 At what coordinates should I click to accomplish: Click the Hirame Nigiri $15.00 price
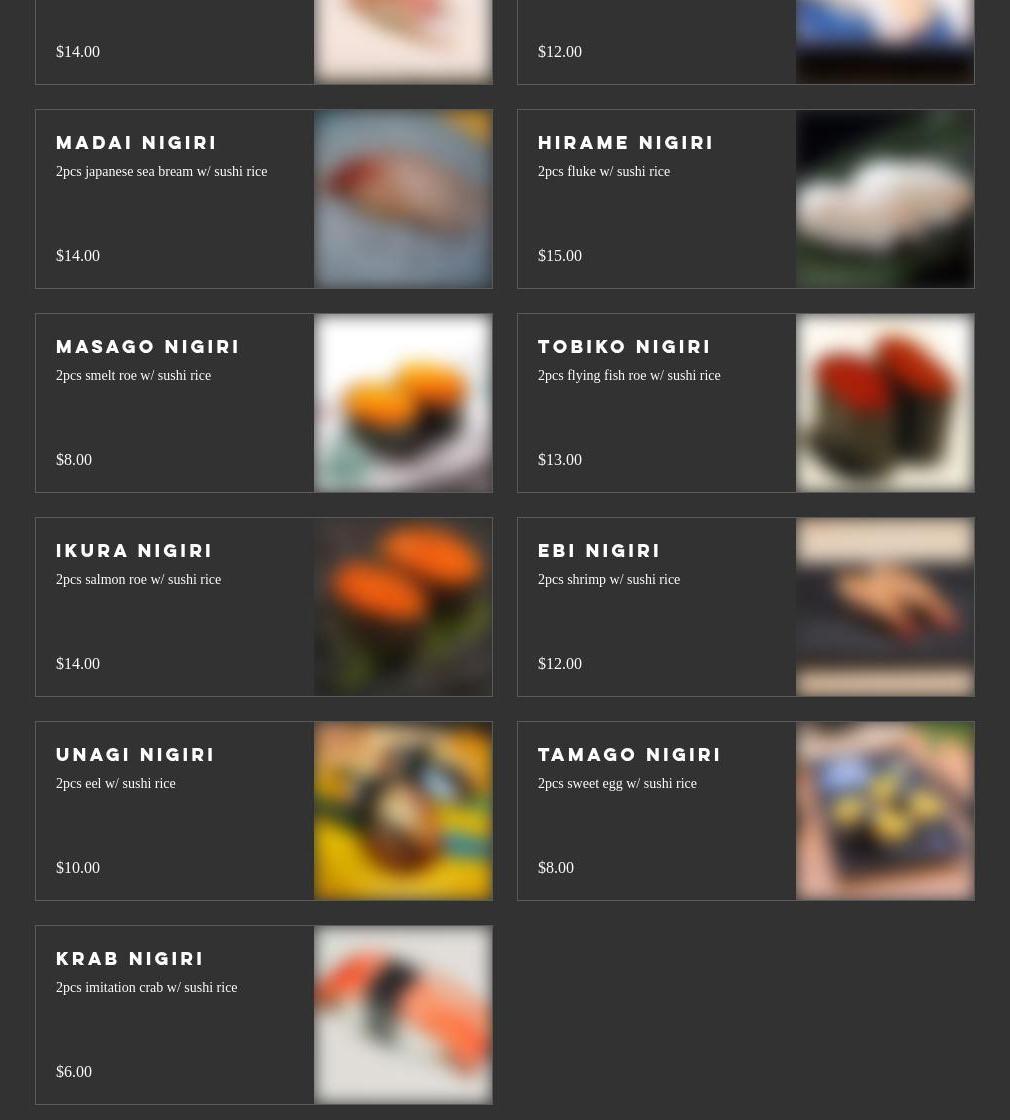click(559, 256)
